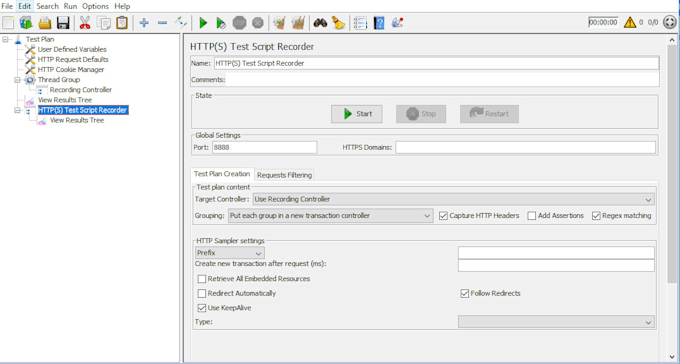Select HTTP Request Defaults in tree
Viewport: 680px width, 364px height.
click(73, 59)
